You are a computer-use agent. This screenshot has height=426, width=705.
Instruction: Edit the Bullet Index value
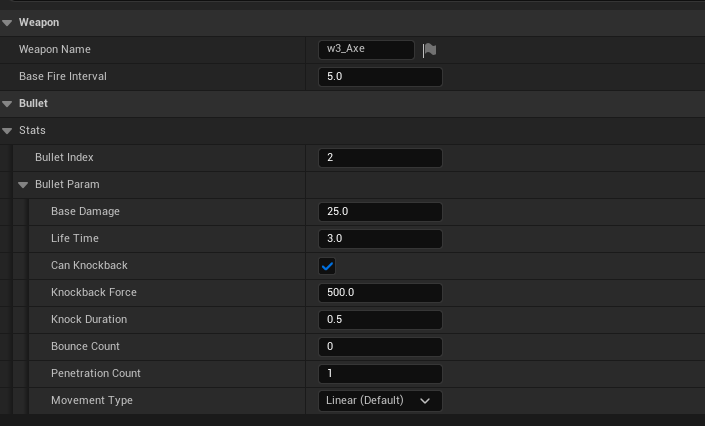click(380, 157)
